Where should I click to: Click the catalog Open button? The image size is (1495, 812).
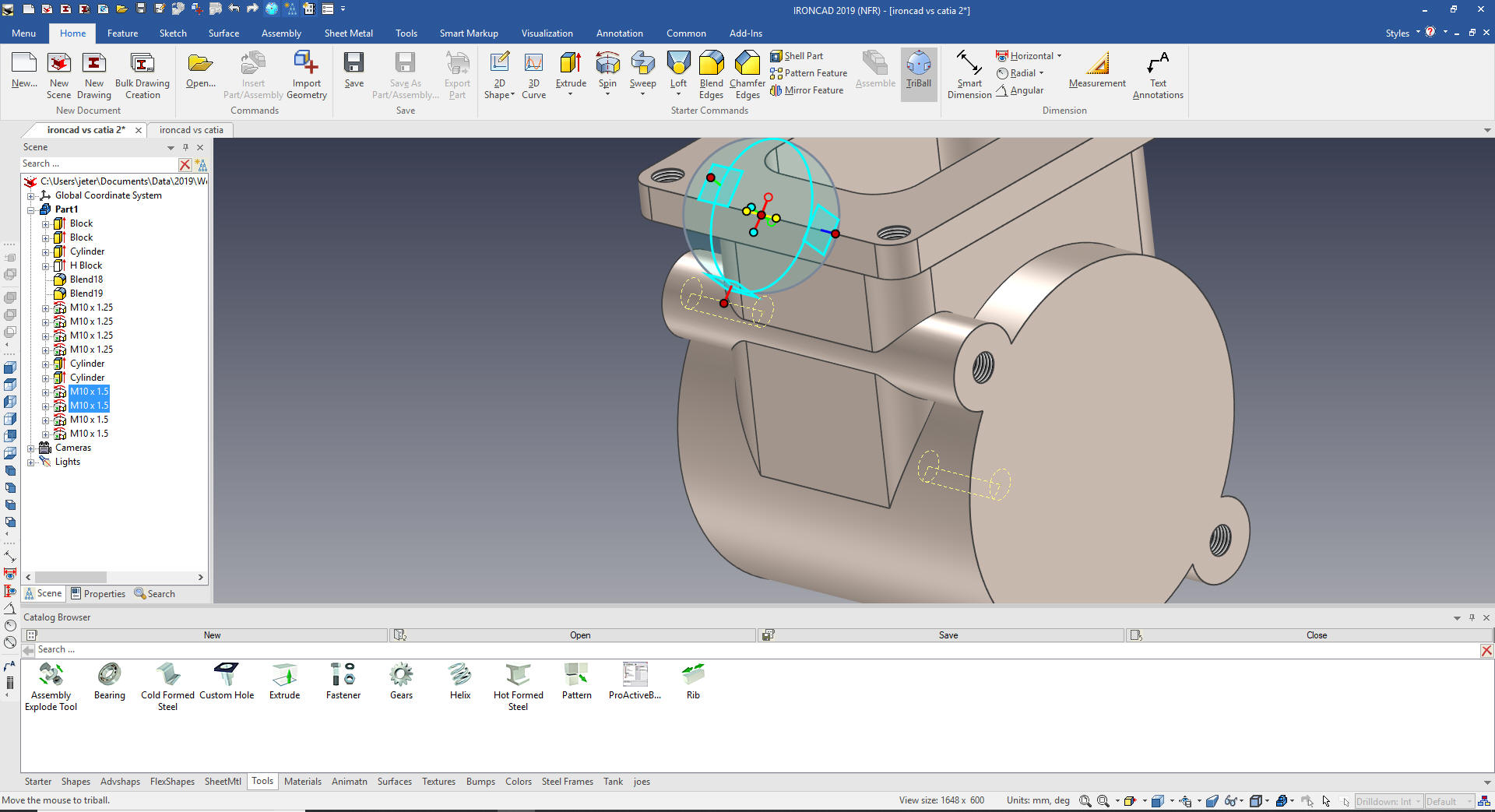click(x=580, y=635)
